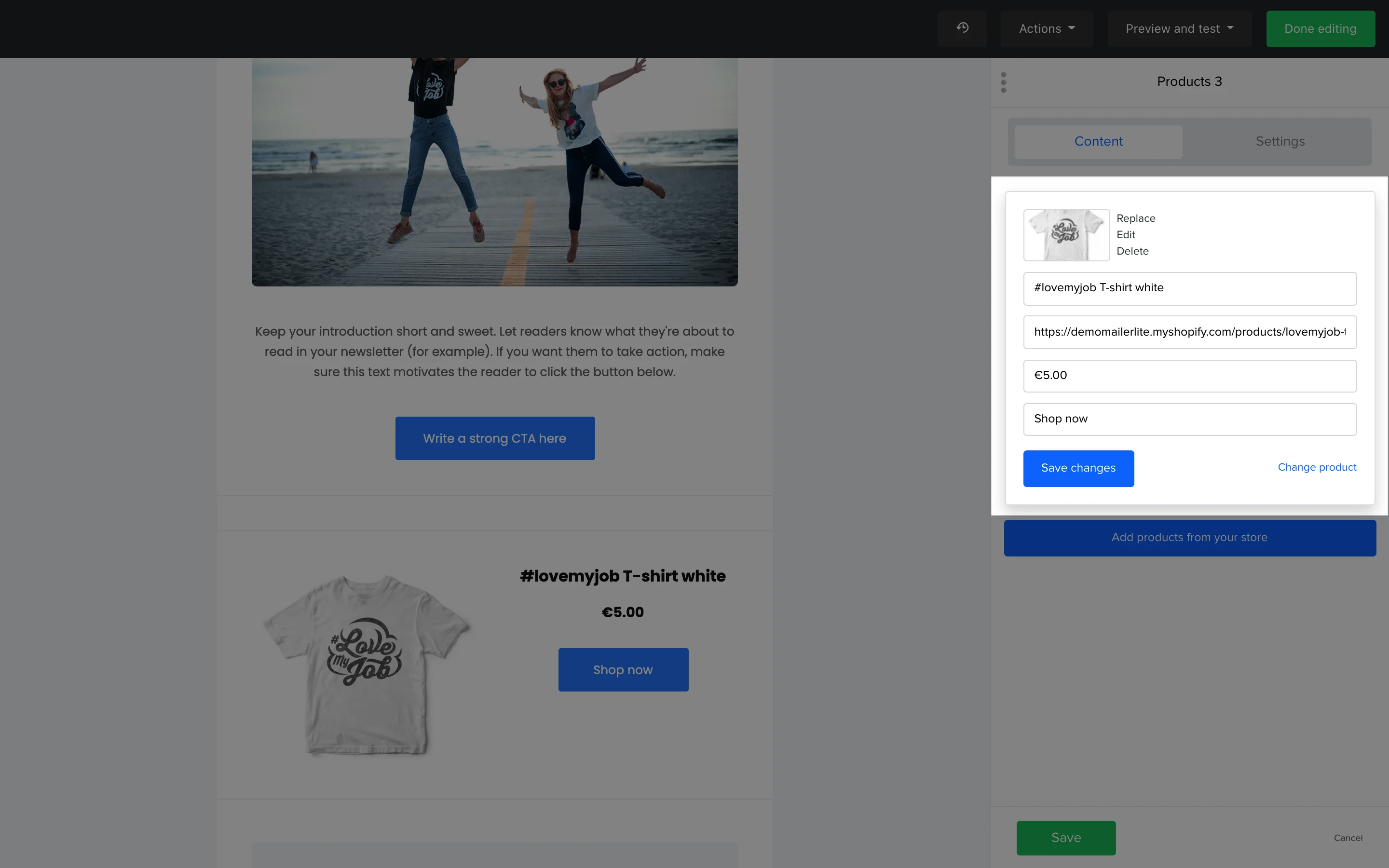Click Cancel at bottom of sidebar

[x=1348, y=838]
